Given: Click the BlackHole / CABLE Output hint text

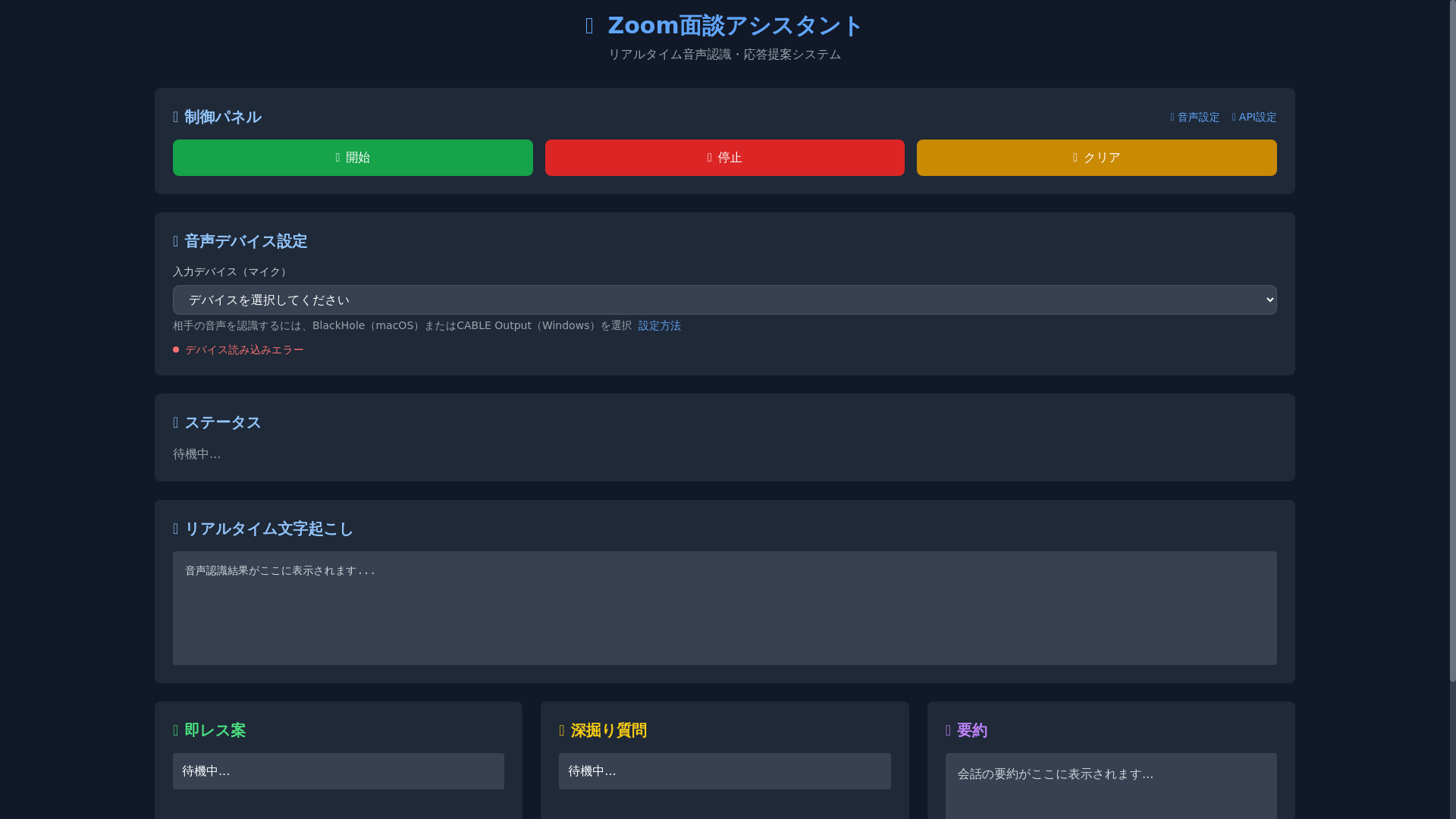Looking at the screenshot, I should pyautogui.click(x=403, y=326).
